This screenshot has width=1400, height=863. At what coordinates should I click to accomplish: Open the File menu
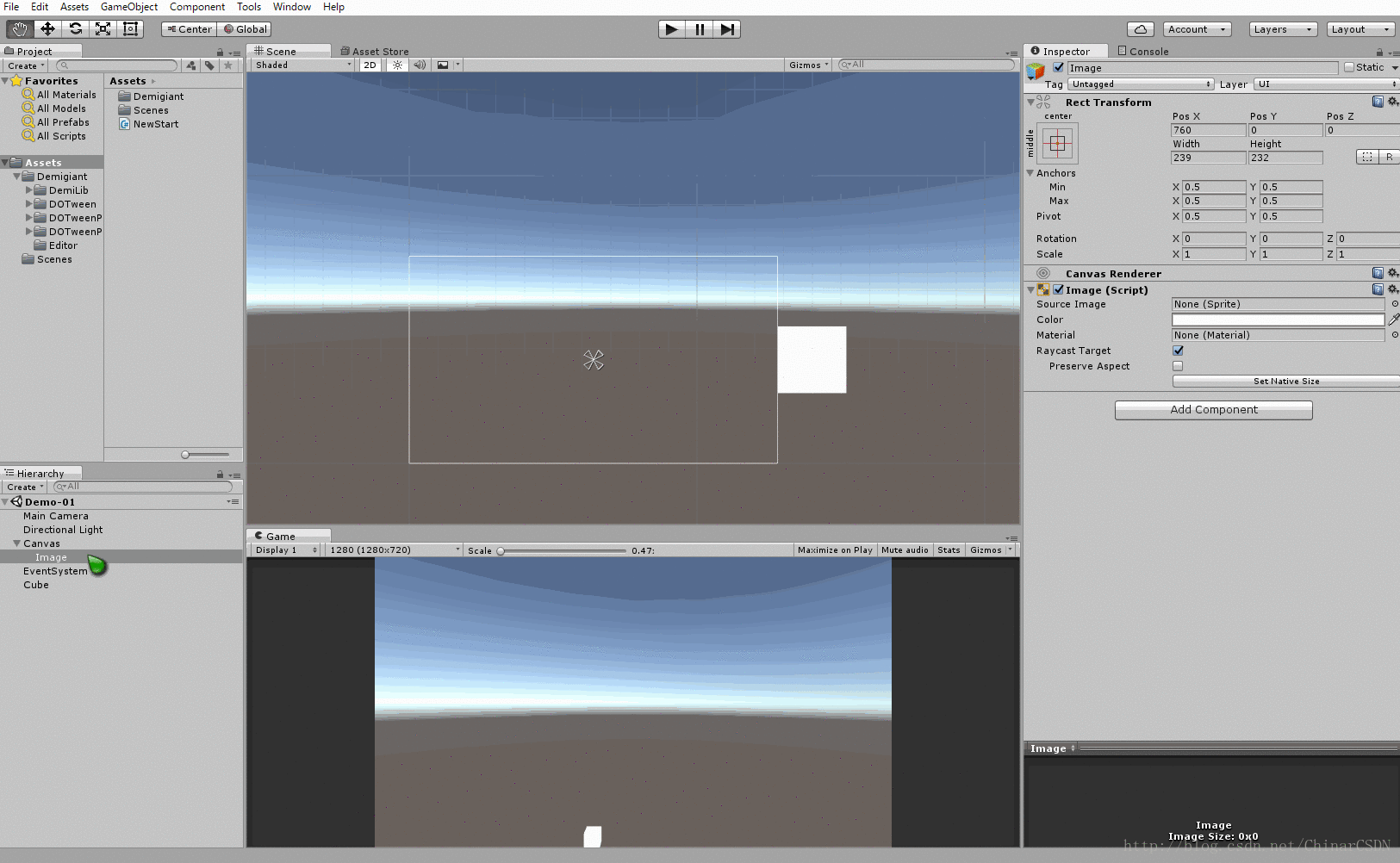click(x=11, y=7)
